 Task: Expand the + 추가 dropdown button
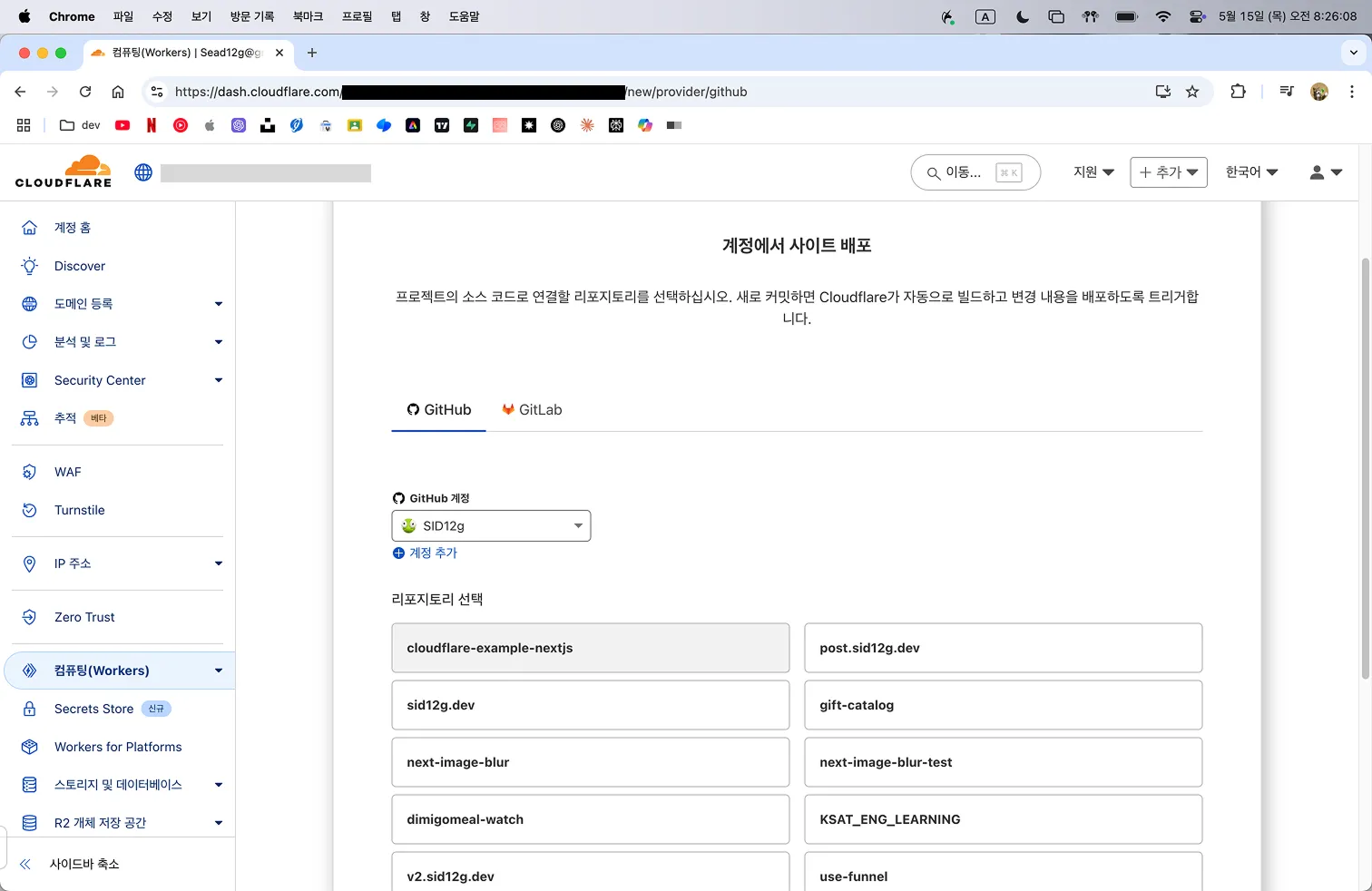pyautogui.click(x=1168, y=172)
